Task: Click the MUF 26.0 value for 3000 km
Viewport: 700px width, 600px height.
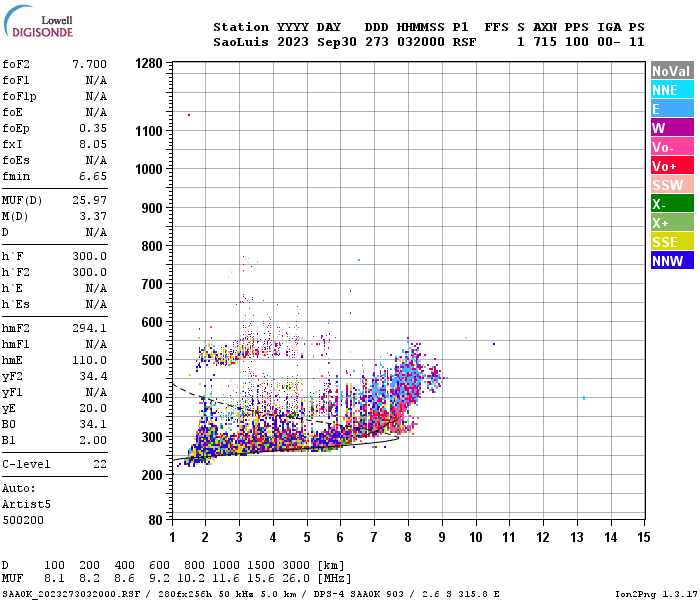Action: point(296,579)
